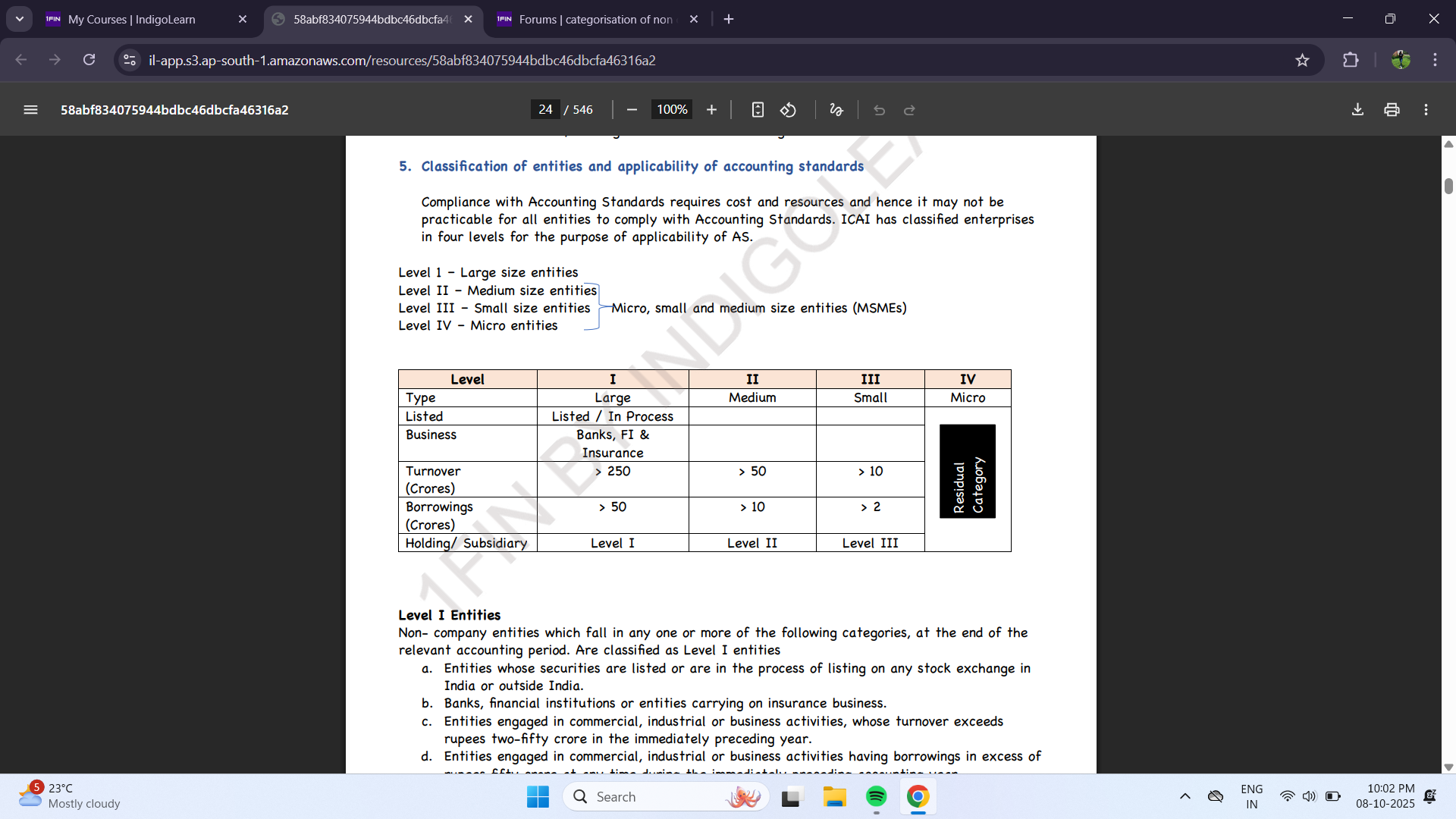
Task: Print the PDF document
Action: (1392, 110)
